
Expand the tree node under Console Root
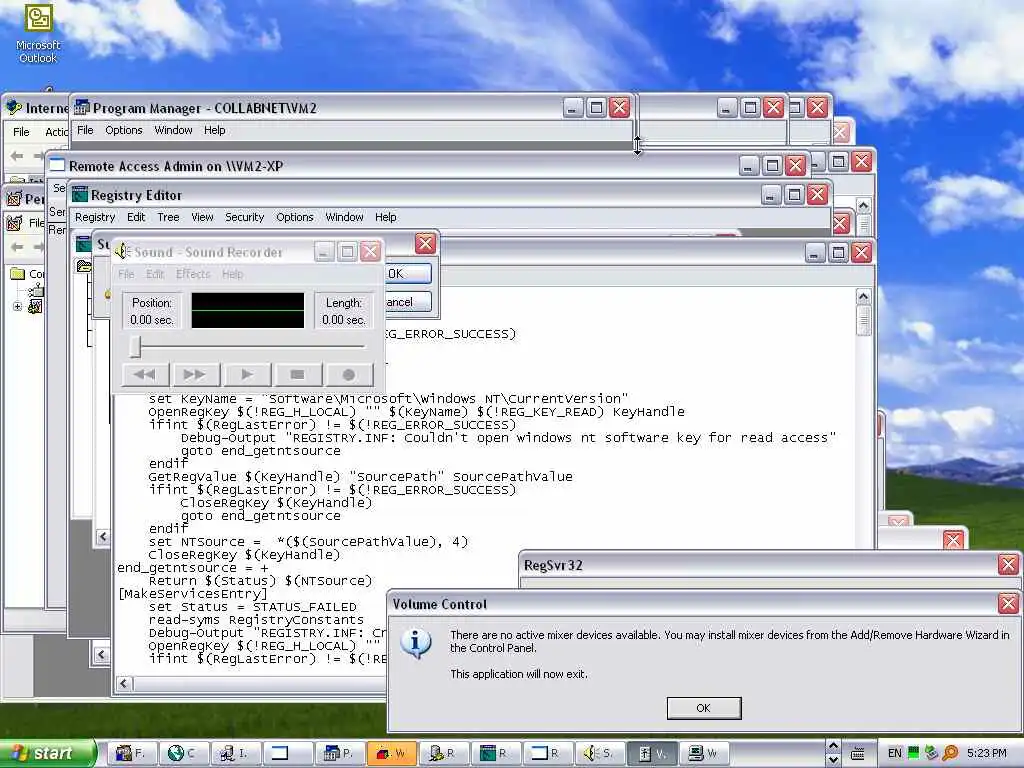tap(18, 306)
